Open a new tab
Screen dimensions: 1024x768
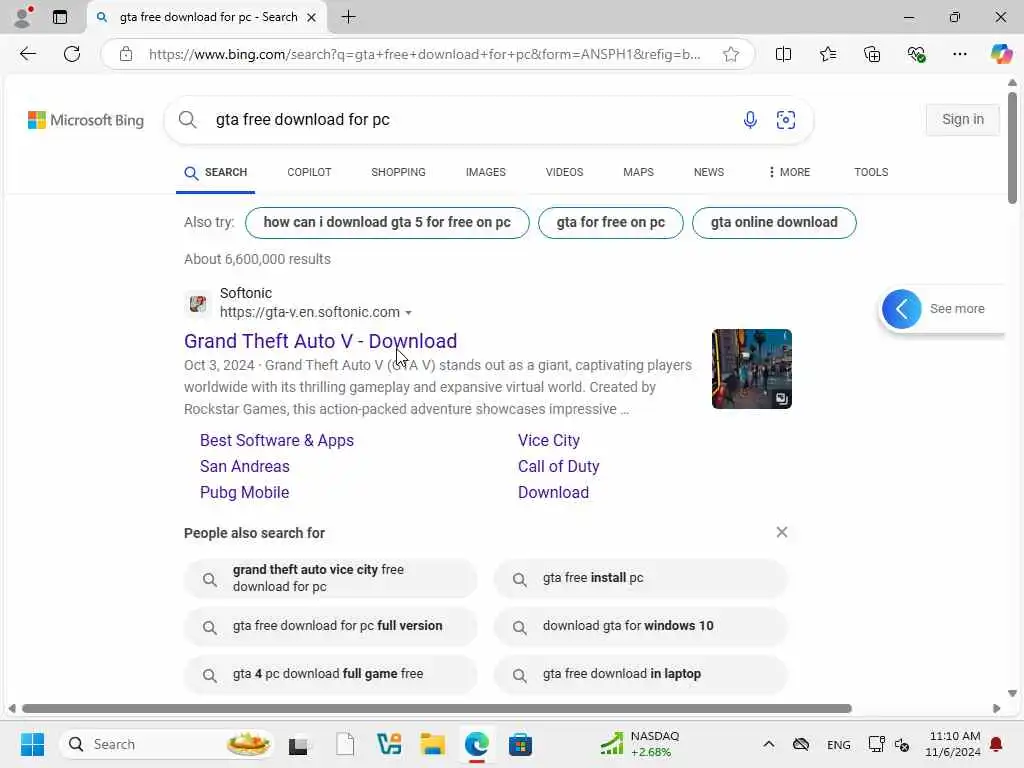[x=349, y=17]
